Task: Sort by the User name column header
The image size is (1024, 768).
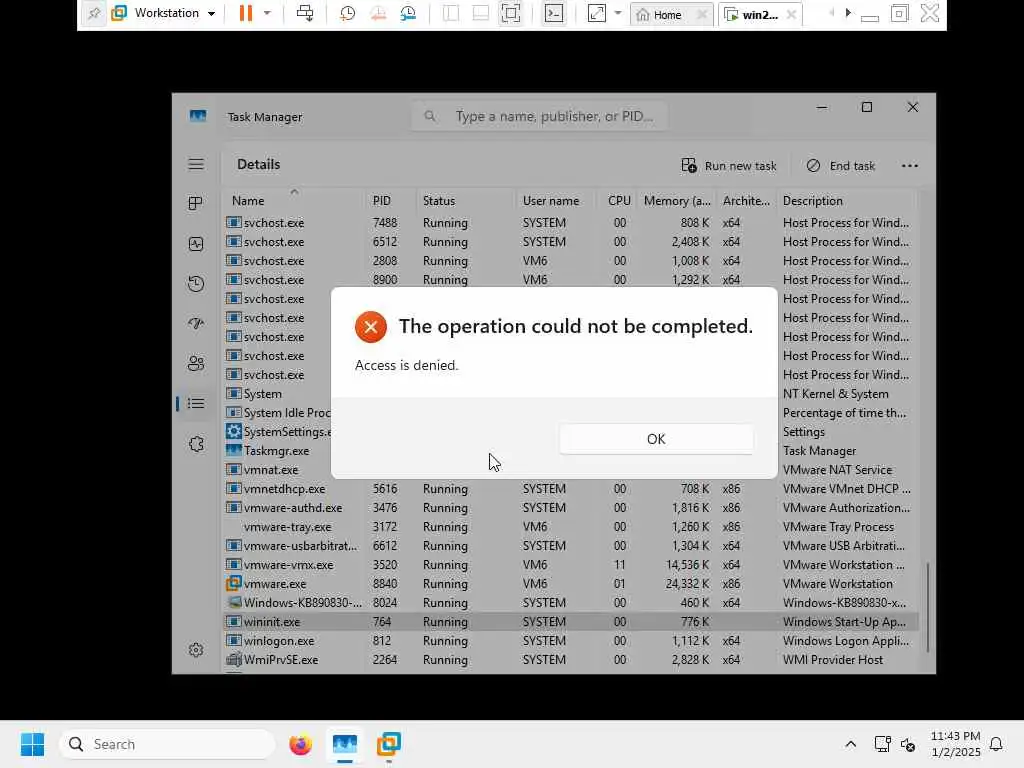Action: 555,200
